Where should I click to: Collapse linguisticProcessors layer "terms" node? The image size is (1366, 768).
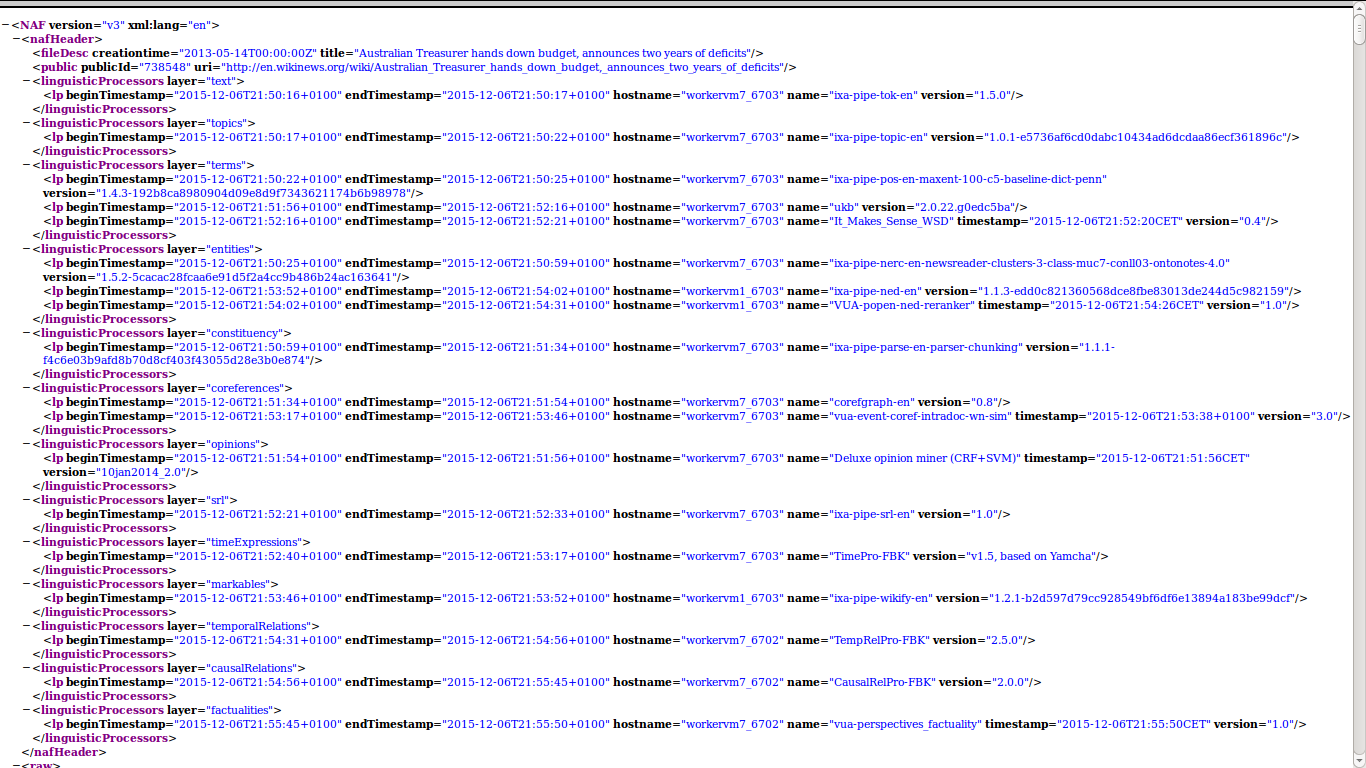click(27, 165)
